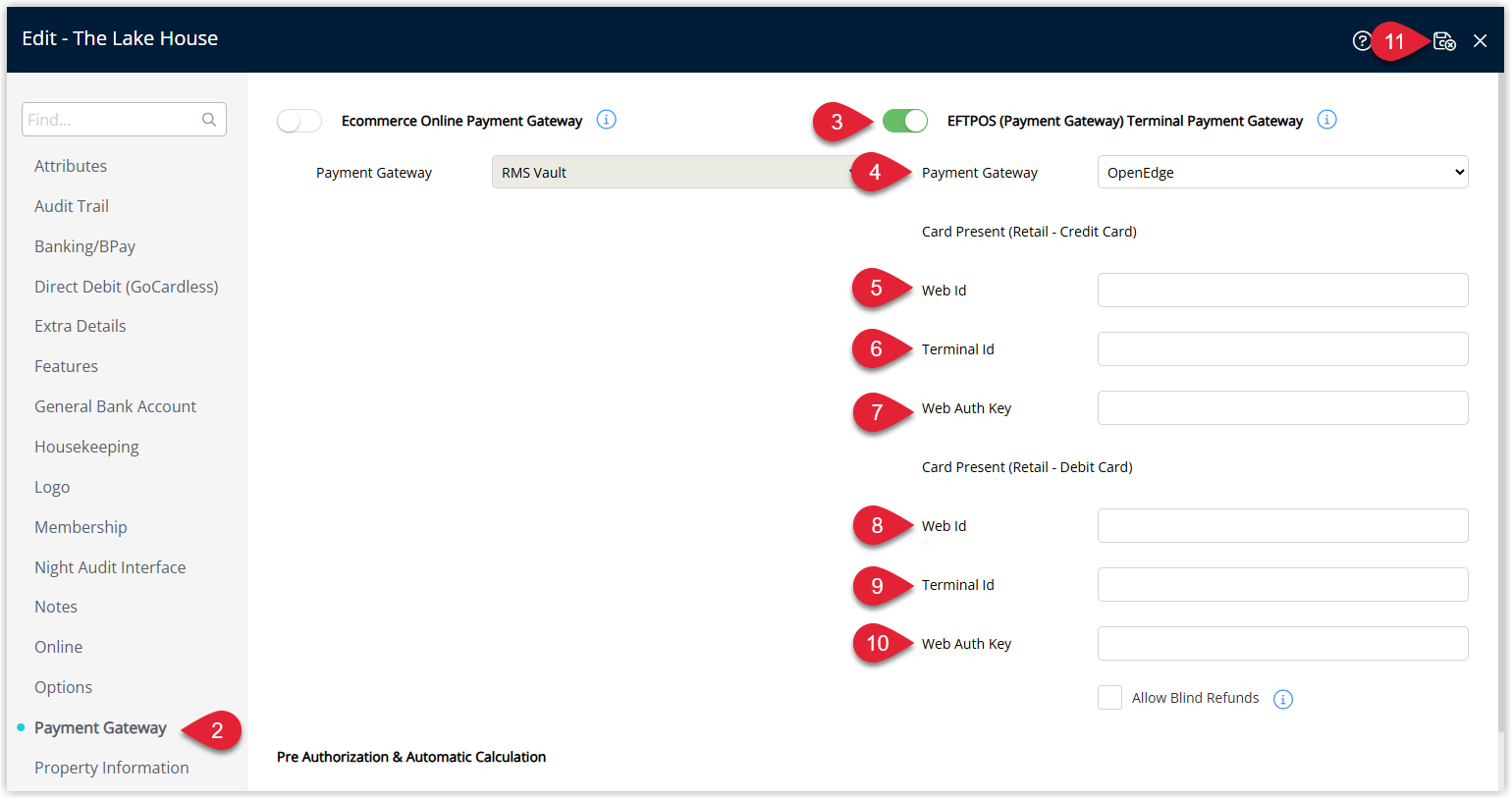Open Extra Details section
The height and width of the screenshot is (799, 1512).
coord(81,326)
